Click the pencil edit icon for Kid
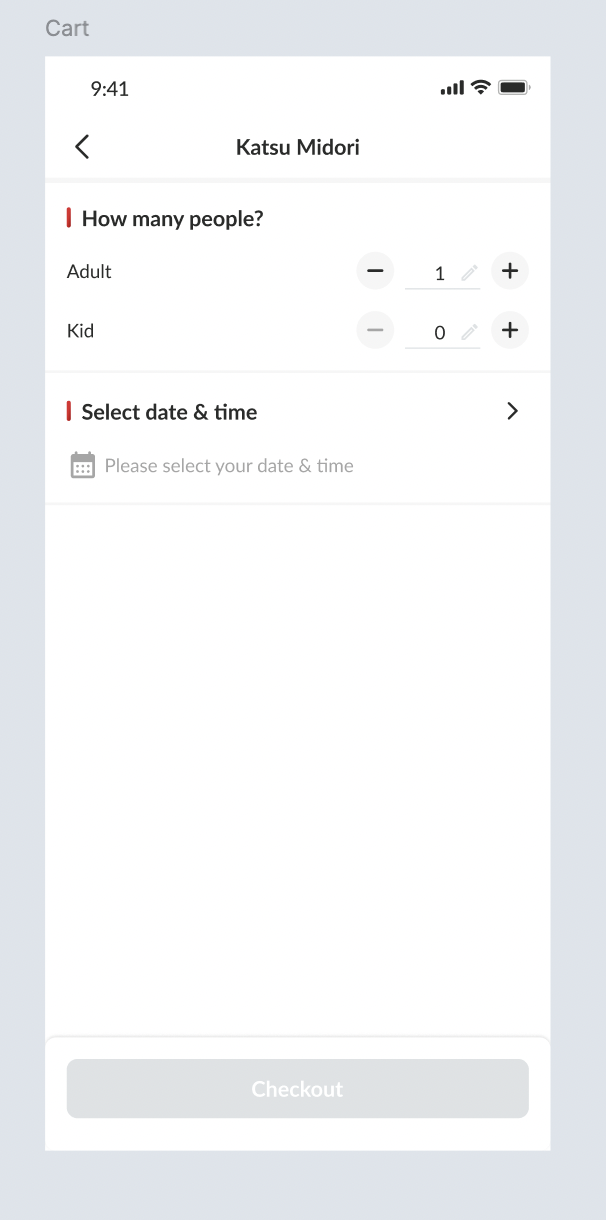The image size is (606, 1220). [x=469, y=333]
